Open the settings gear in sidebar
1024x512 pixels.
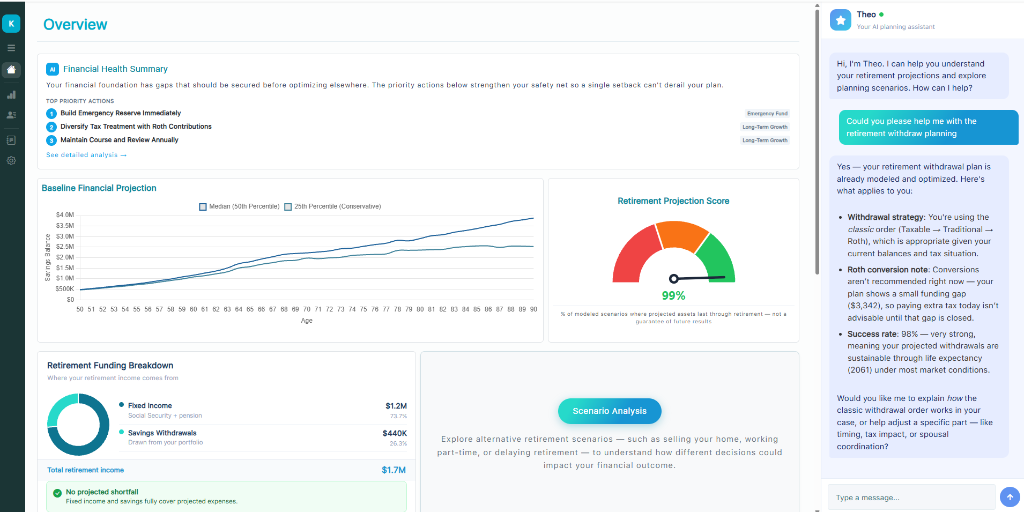pyautogui.click(x=11, y=161)
